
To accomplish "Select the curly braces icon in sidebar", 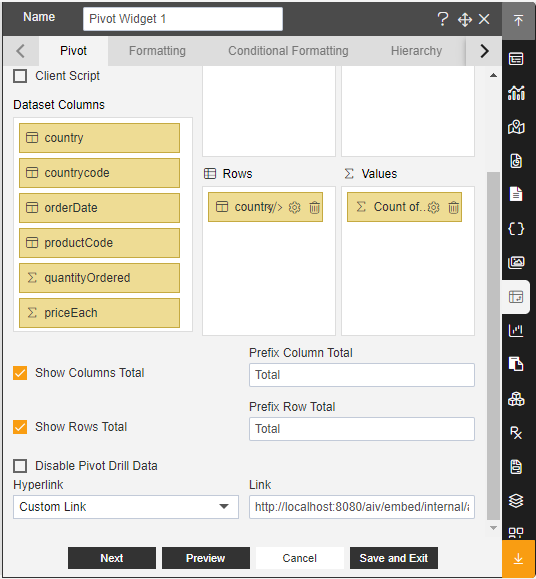I will [516, 229].
